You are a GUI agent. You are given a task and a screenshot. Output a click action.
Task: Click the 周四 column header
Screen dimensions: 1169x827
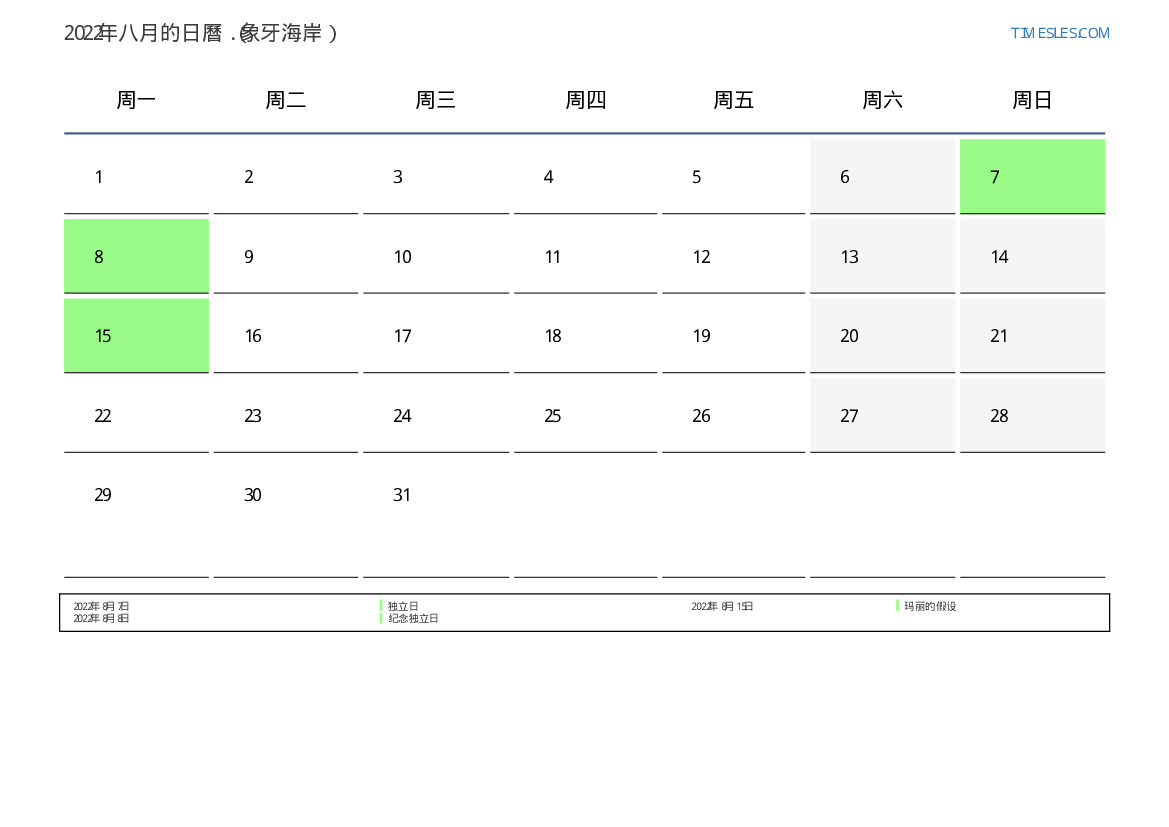[585, 99]
